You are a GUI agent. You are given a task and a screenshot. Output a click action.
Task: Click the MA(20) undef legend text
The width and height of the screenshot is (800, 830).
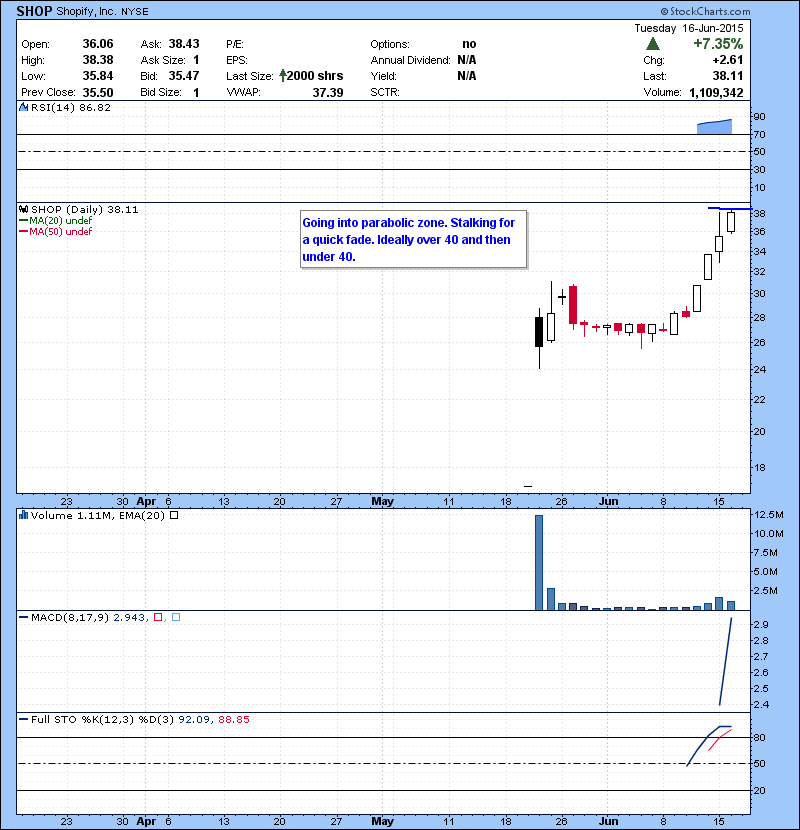(x=61, y=220)
